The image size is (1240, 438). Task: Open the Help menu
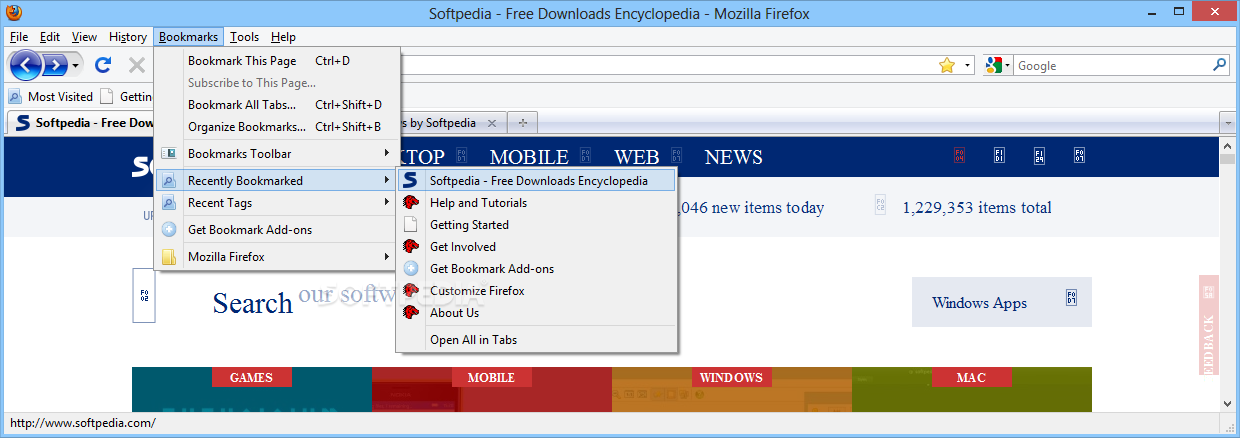pyautogui.click(x=283, y=37)
